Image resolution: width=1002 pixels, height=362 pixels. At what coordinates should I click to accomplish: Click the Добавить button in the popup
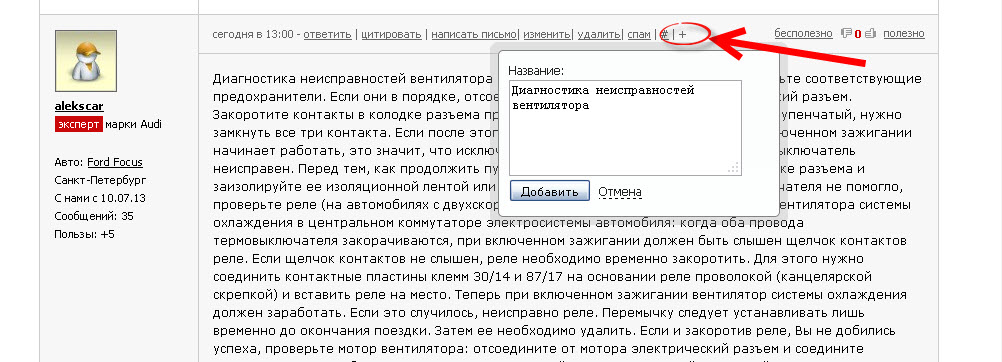click(x=550, y=192)
